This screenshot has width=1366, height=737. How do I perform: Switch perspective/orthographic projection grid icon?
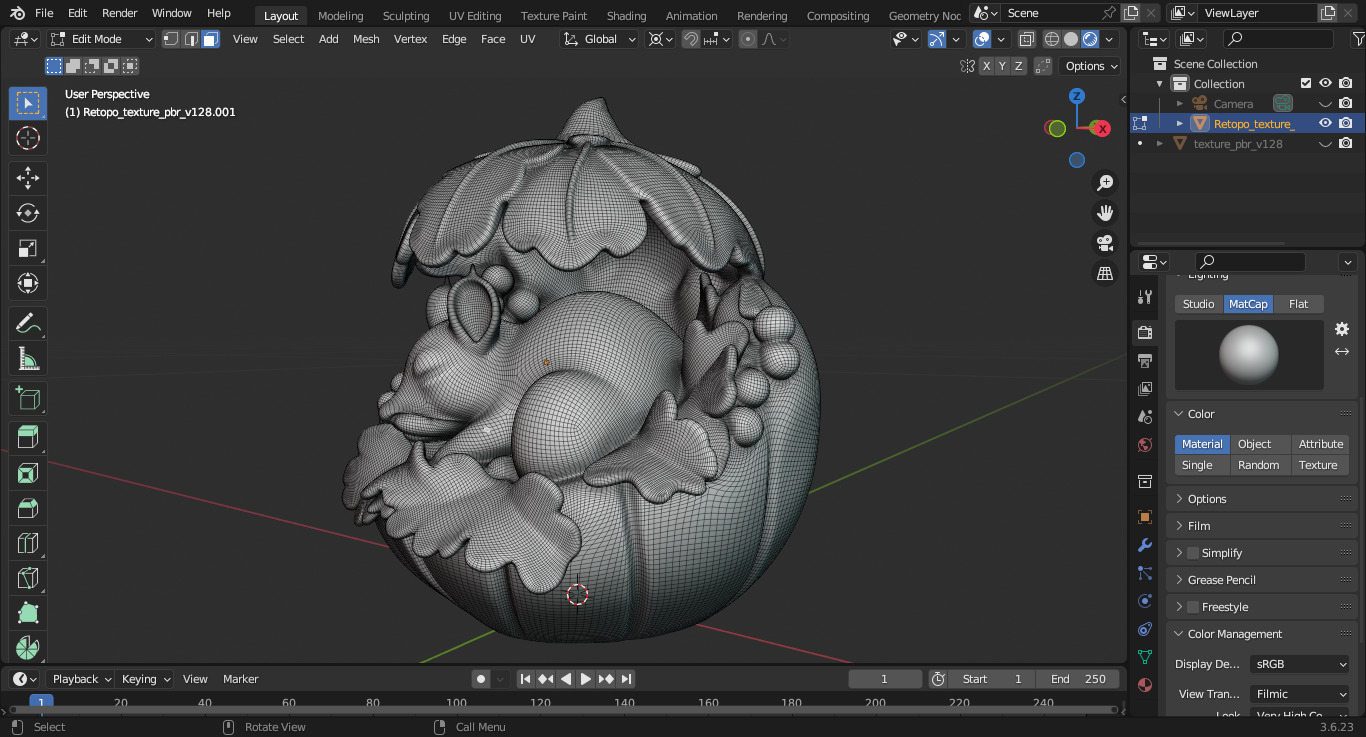click(x=1105, y=273)
